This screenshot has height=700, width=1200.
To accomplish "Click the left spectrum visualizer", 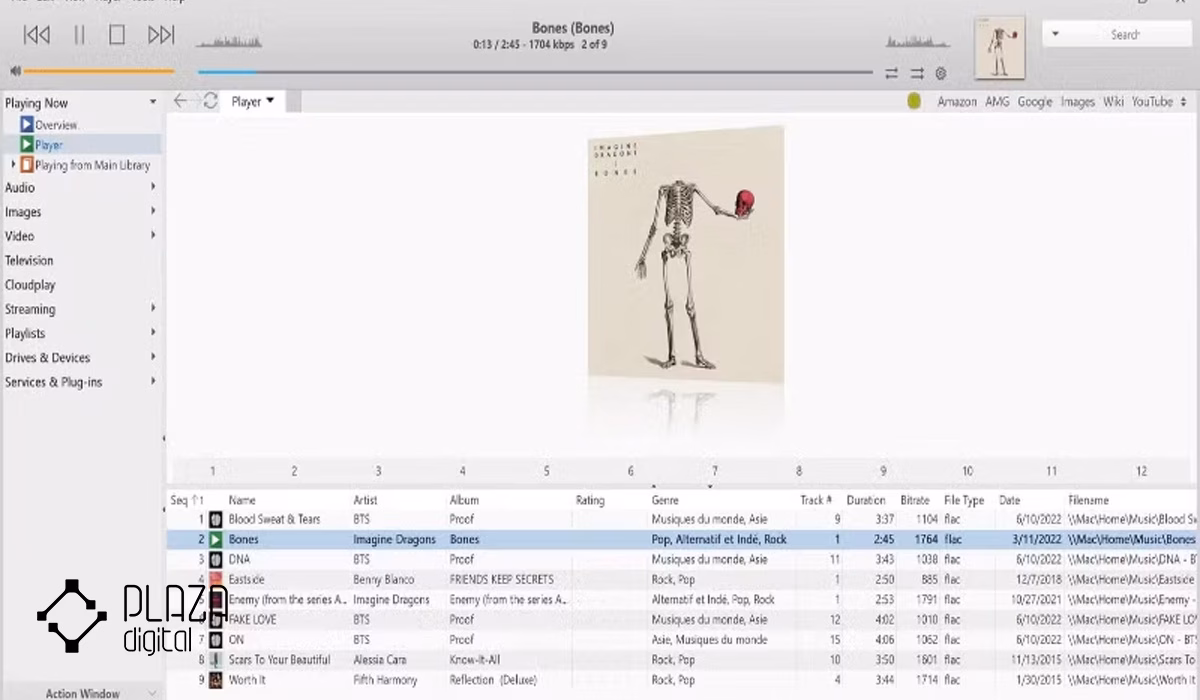I will [229, 42].
